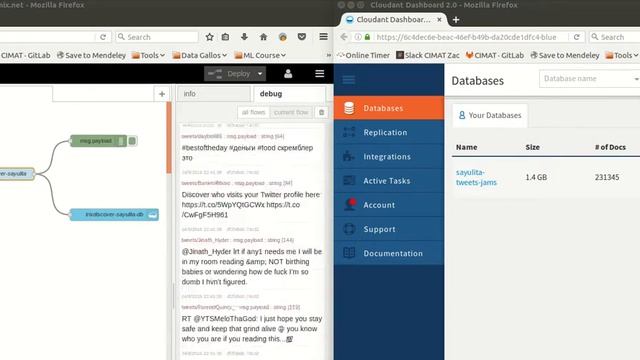Reload the Cloudant dashboard page
Image resolution: width=640 pixels, height=360 pixels.
click(577, 37)
